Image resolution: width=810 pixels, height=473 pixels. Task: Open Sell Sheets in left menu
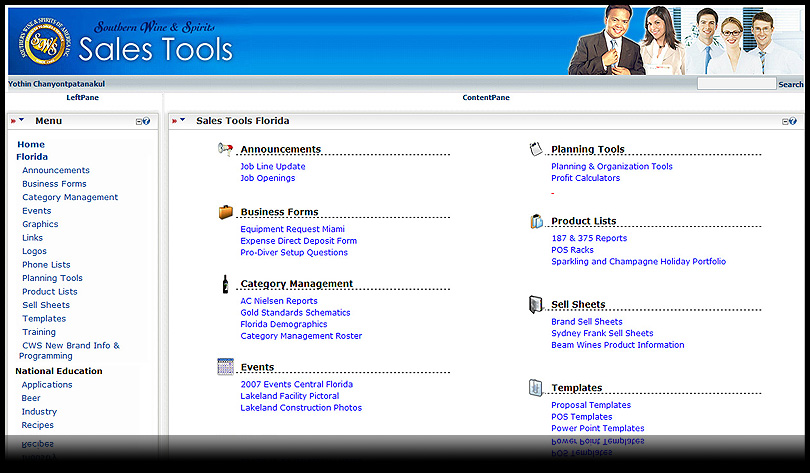46,305
